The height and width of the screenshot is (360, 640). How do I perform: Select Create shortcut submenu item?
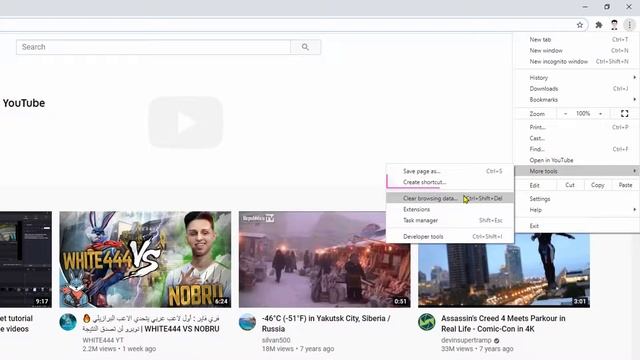click(450, 182)
